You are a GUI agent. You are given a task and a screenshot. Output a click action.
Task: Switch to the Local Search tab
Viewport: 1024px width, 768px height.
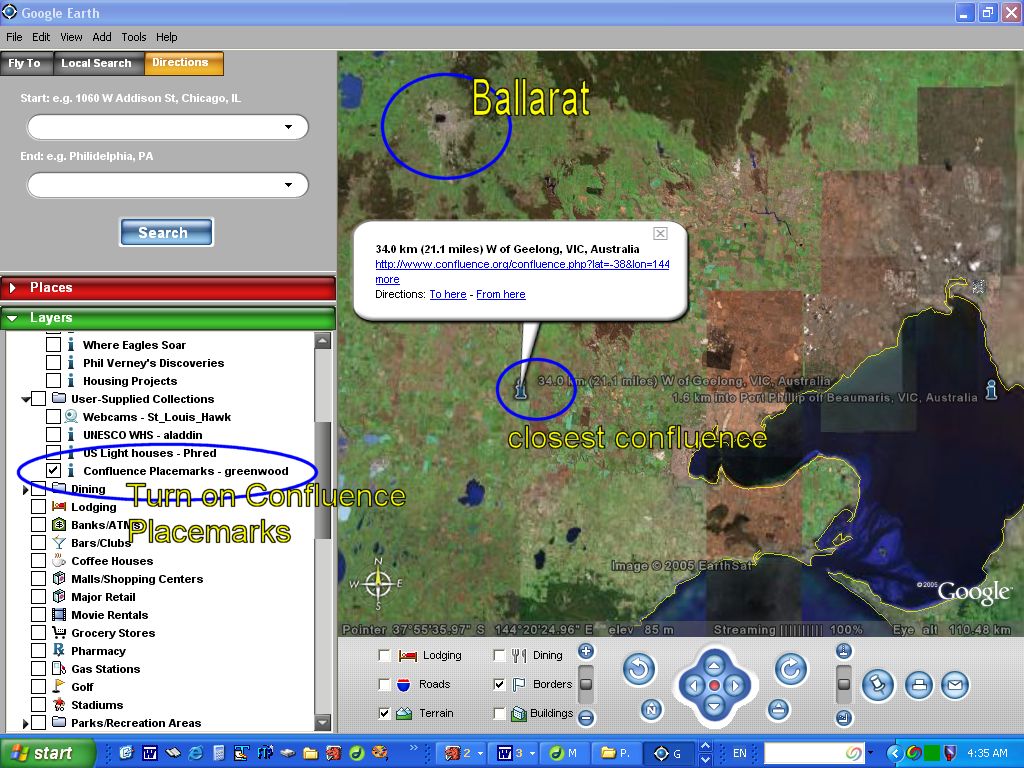(x=96, y=63)
